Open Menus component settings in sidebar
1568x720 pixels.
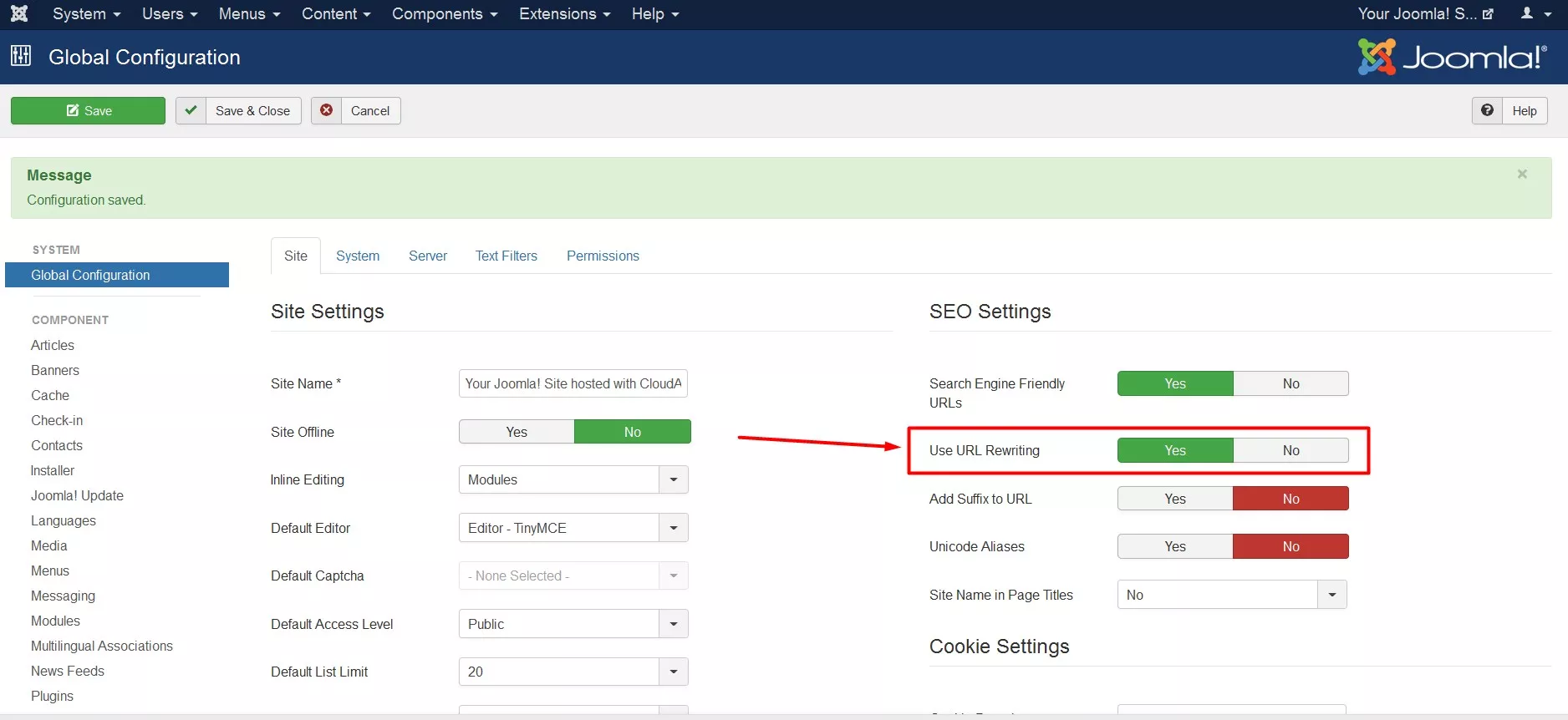coord(50,570)
